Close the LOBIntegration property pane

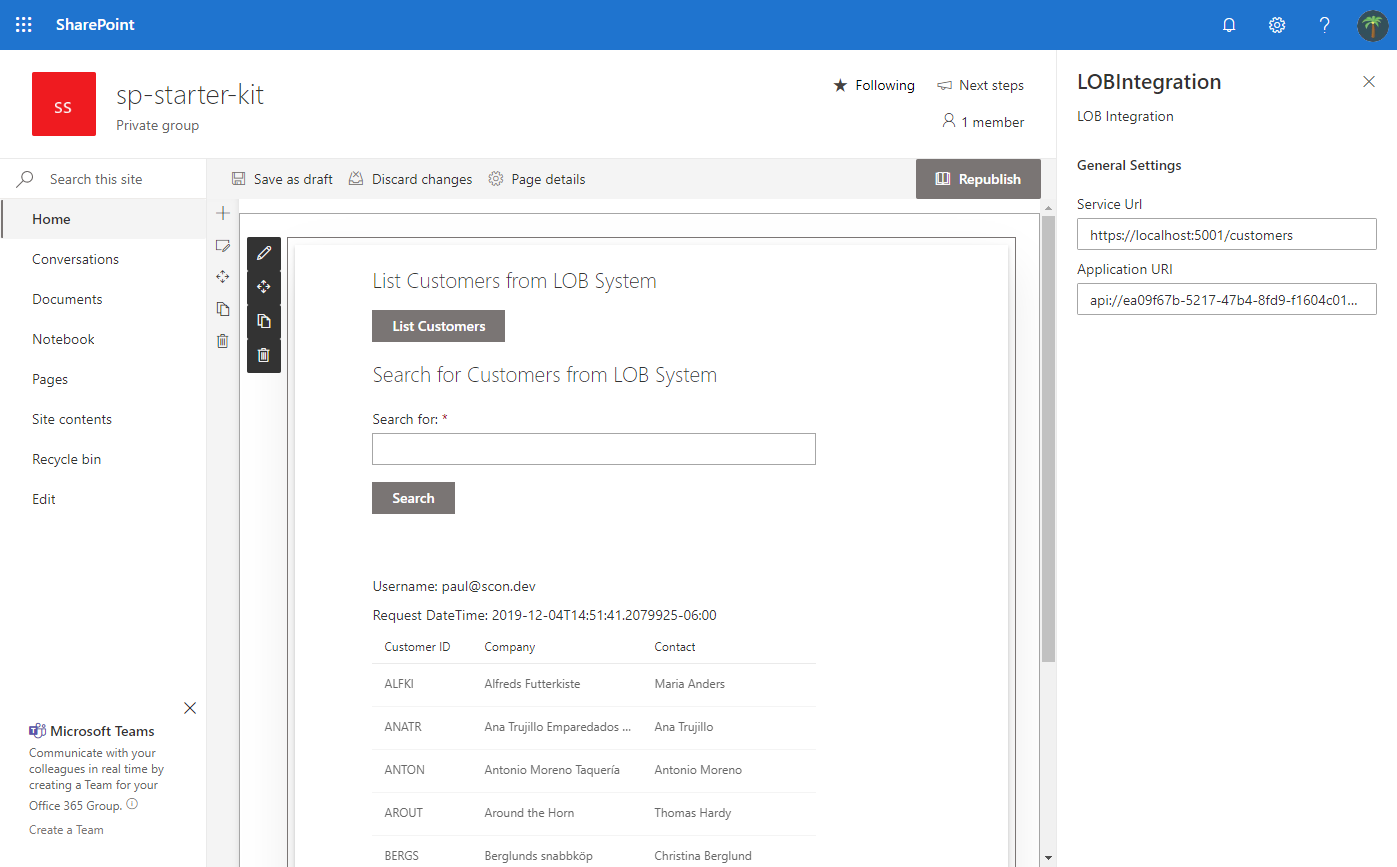click(1369, 82)
